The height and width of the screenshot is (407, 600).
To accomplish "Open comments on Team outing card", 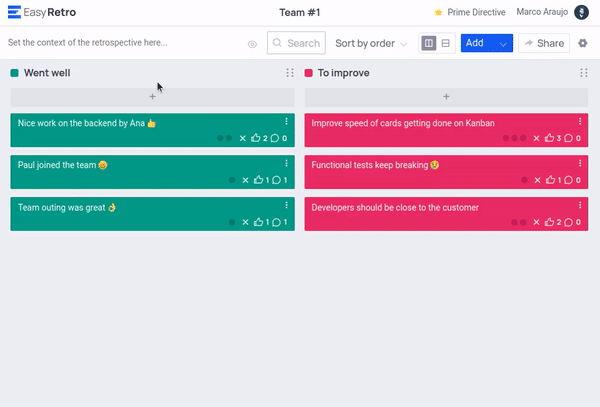I will [276, 222].
